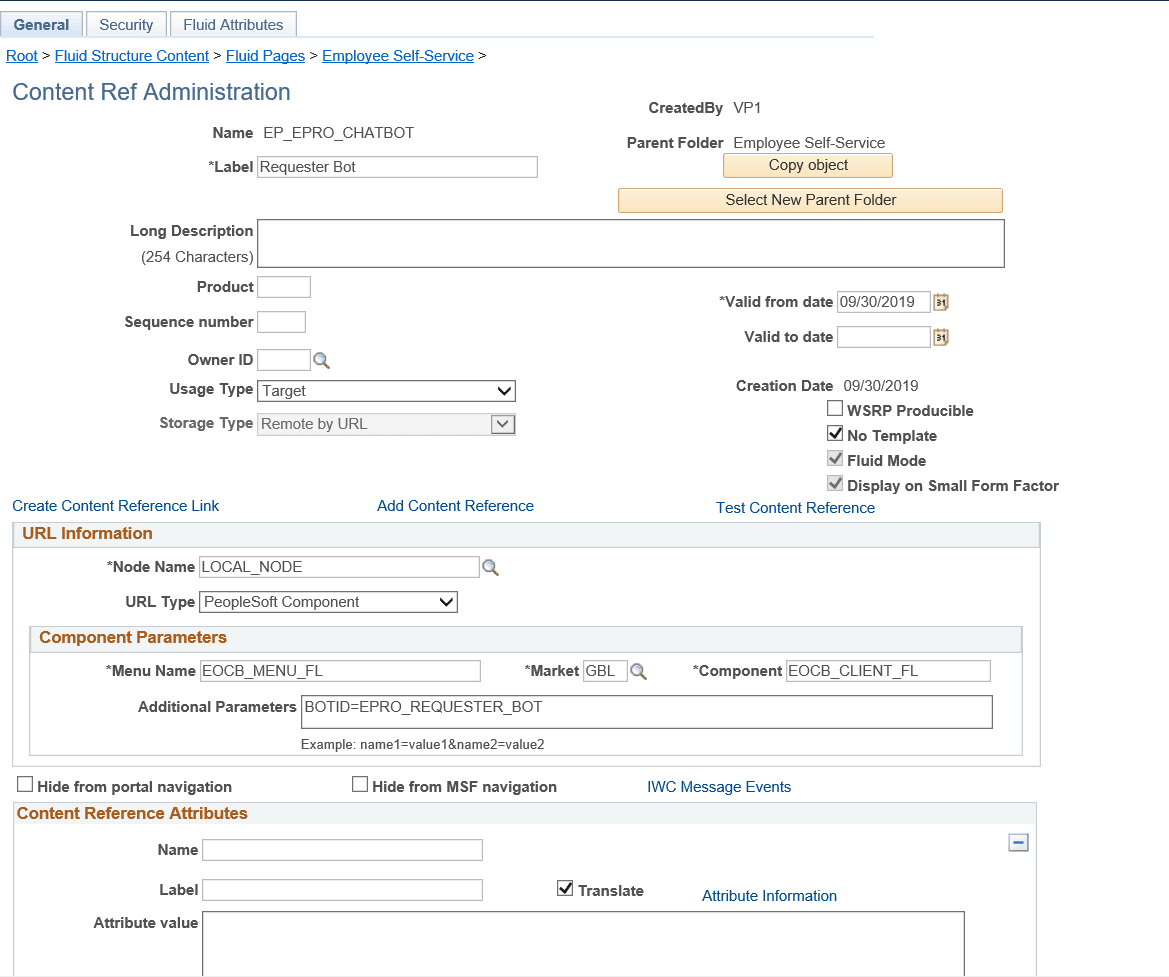The image size is (1169, 977).
Task: Open the Node Name lookup magnifier
Action: pyautogui.click(x=490, y=567)
